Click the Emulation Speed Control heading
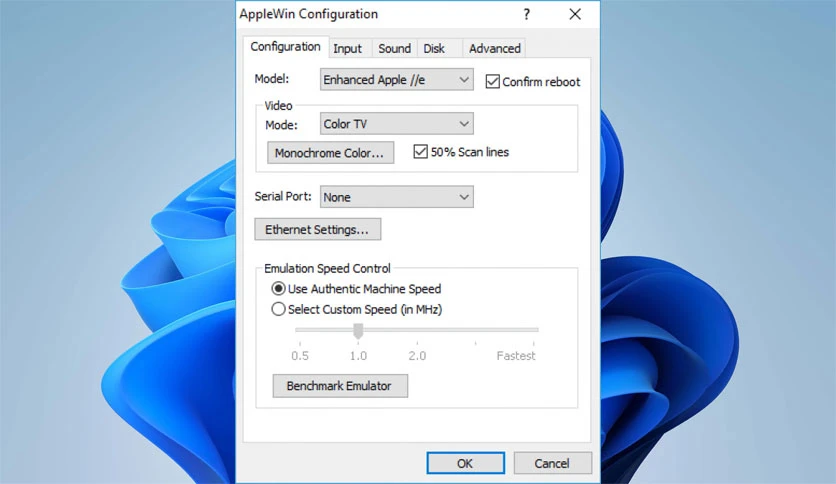This screenshot has height=484, width=836. click(x=327, y=268)
